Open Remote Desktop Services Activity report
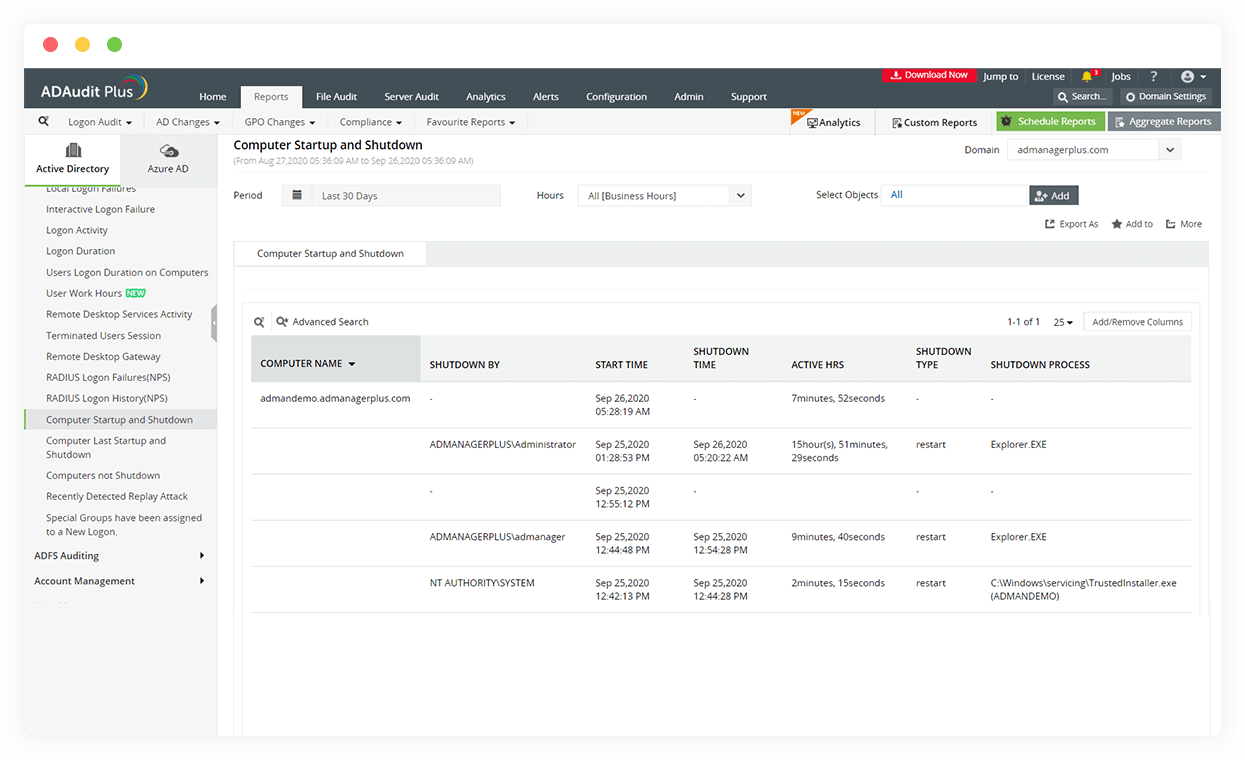Image resolution: width=1245 pixels, height=760 pixels. (x=119, y=314)
